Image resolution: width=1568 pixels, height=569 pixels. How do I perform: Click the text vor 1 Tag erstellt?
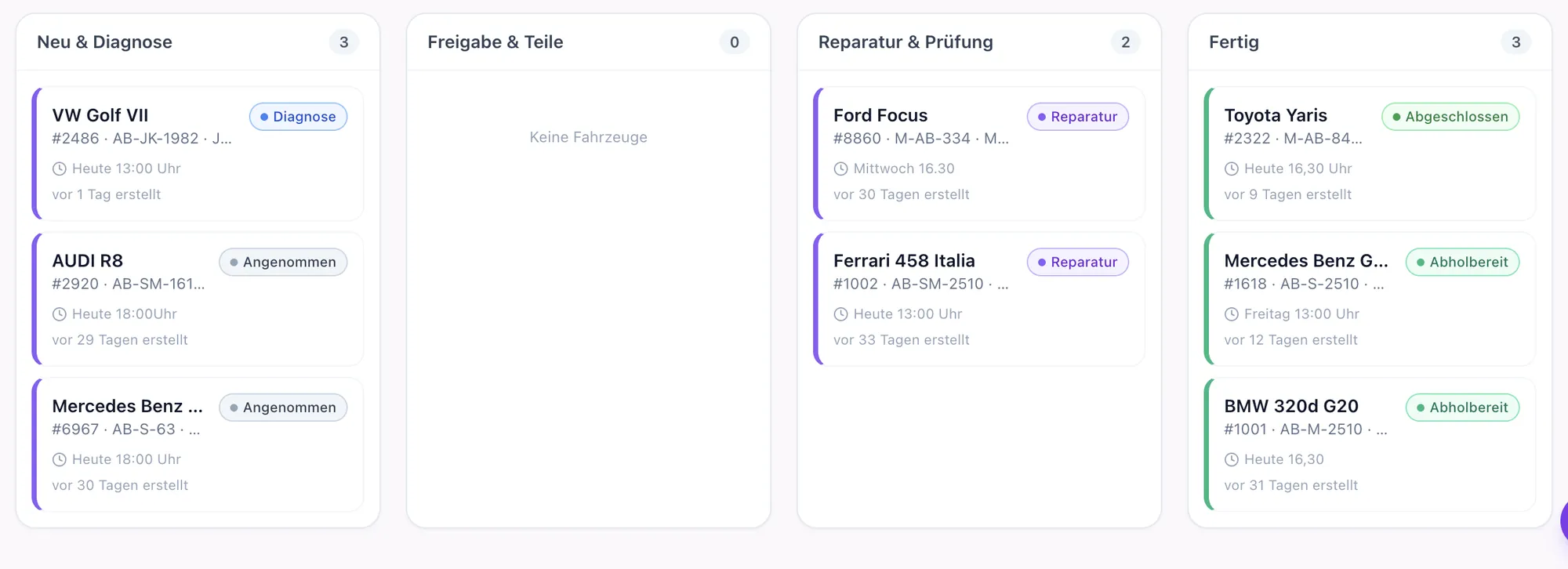(x=107, y=194)
